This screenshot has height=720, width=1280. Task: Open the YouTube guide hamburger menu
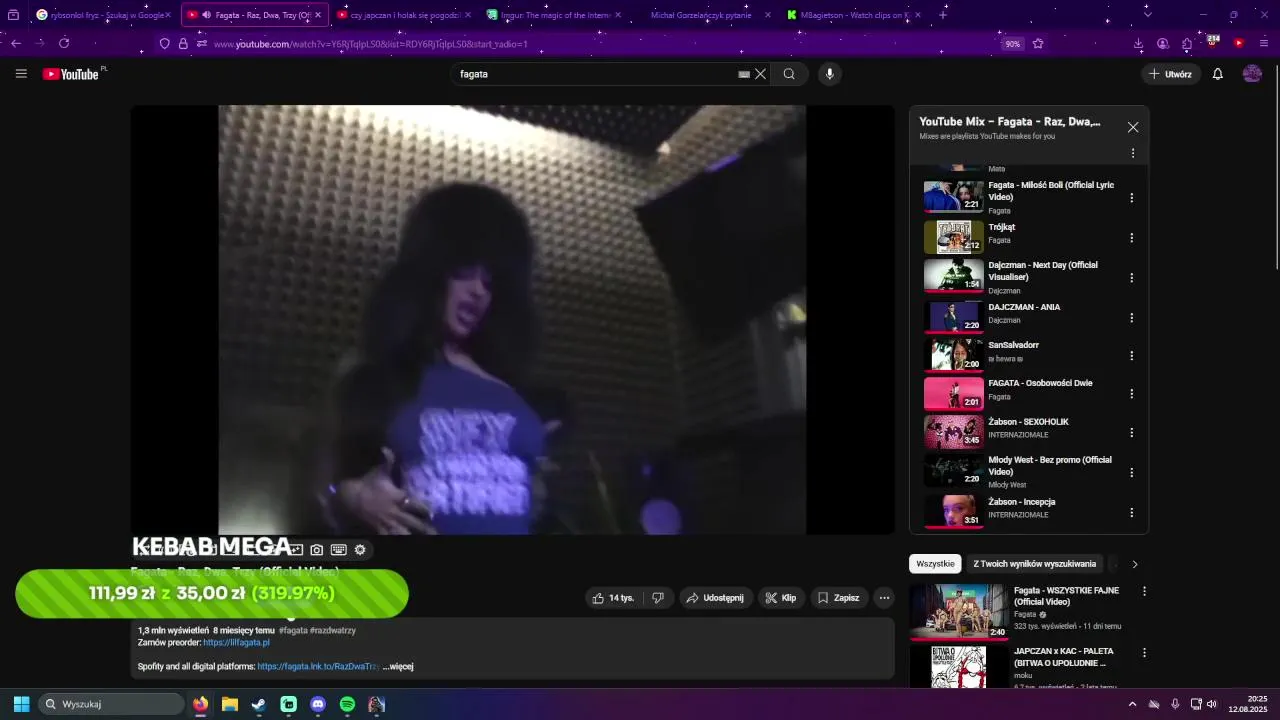pos(21,74)
